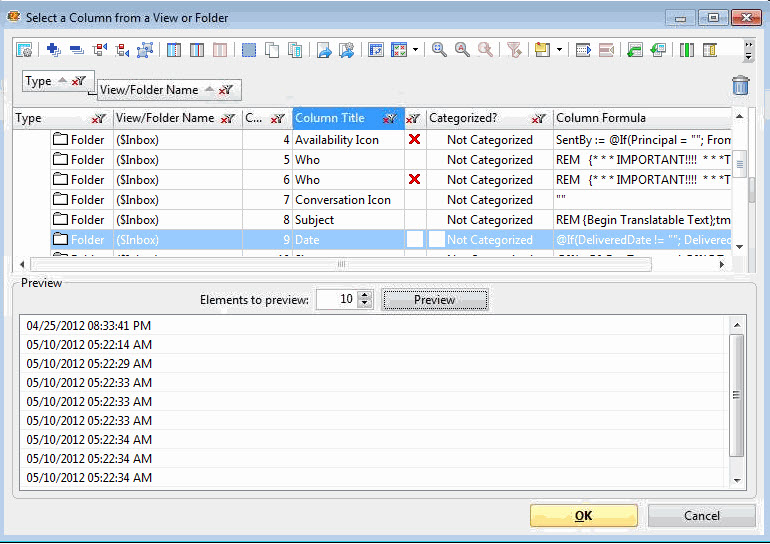Click the zoom out magnifier icon
This screenshot has height=544, width=770.
click(462, 49)
